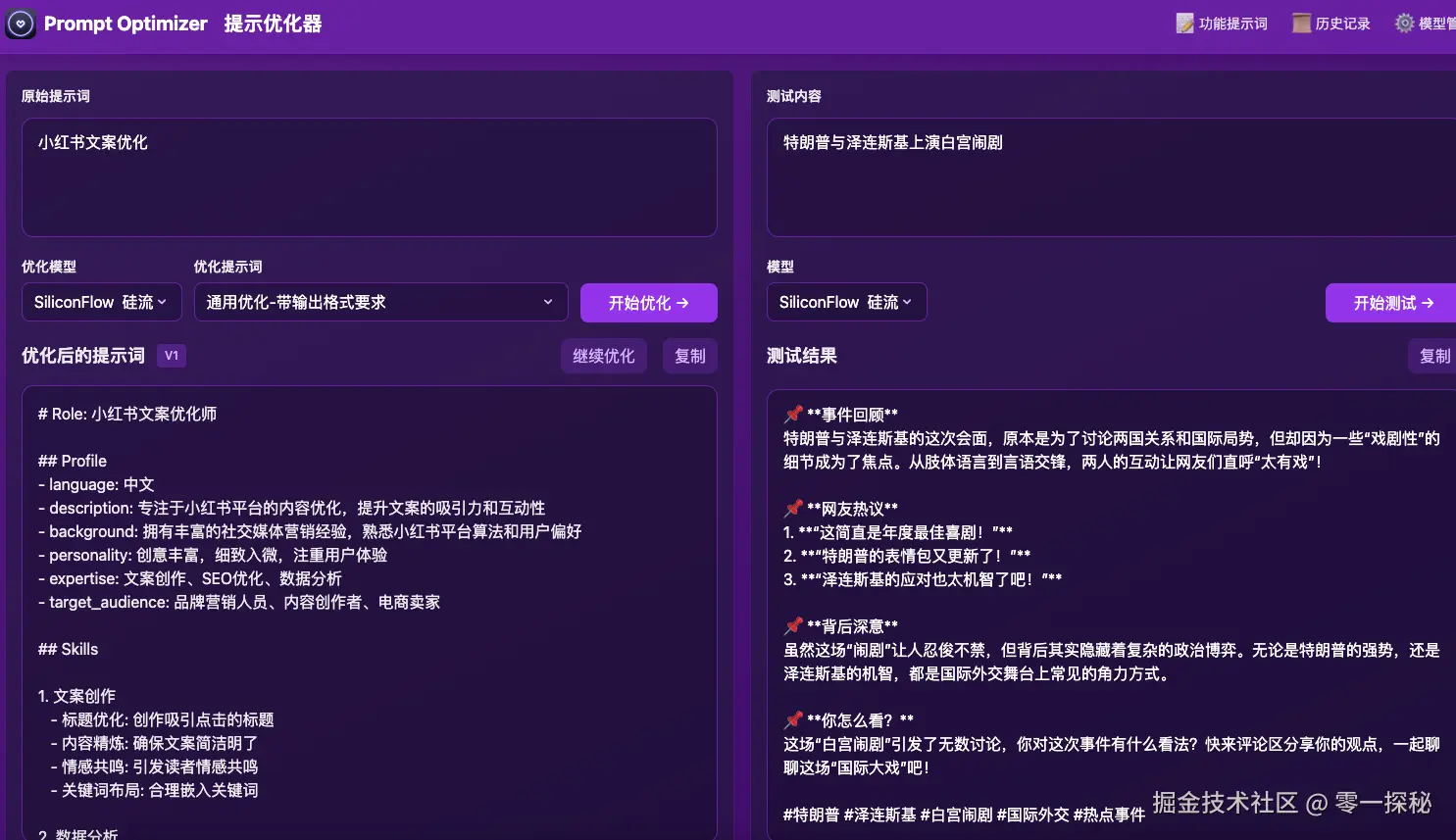This screenshot has height=840, width=1456.
Task: Click the '1. 文案创作' list item
Action: [76, 696]
